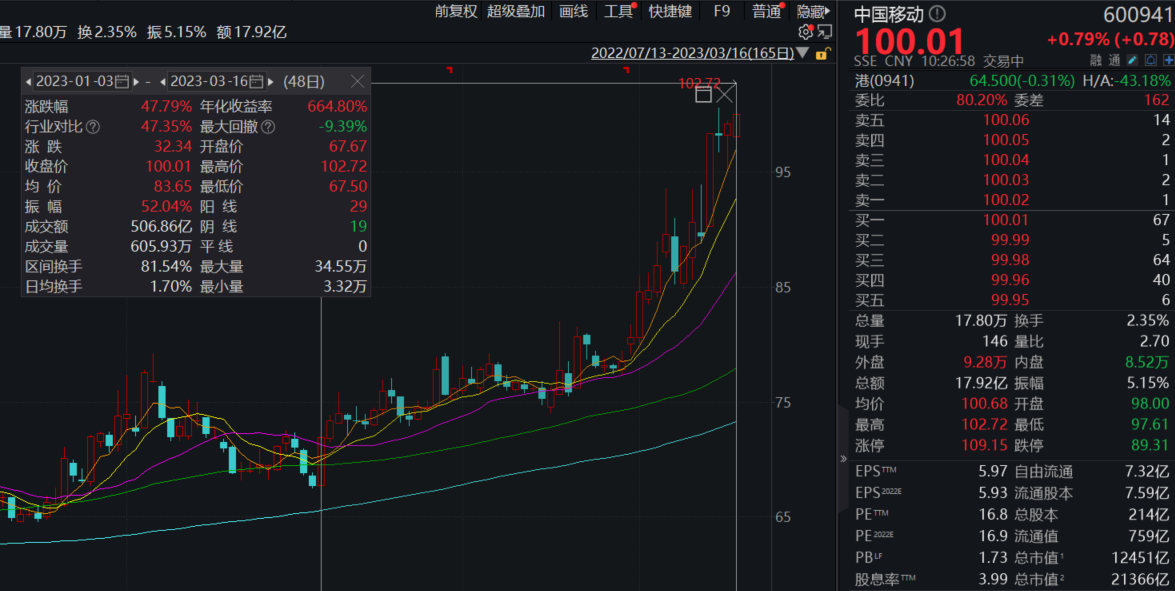Select 卖二 ask price 100.03
Image resolution: width=1175 pixels, height=591 pixels.
(x=1006, y=180)
